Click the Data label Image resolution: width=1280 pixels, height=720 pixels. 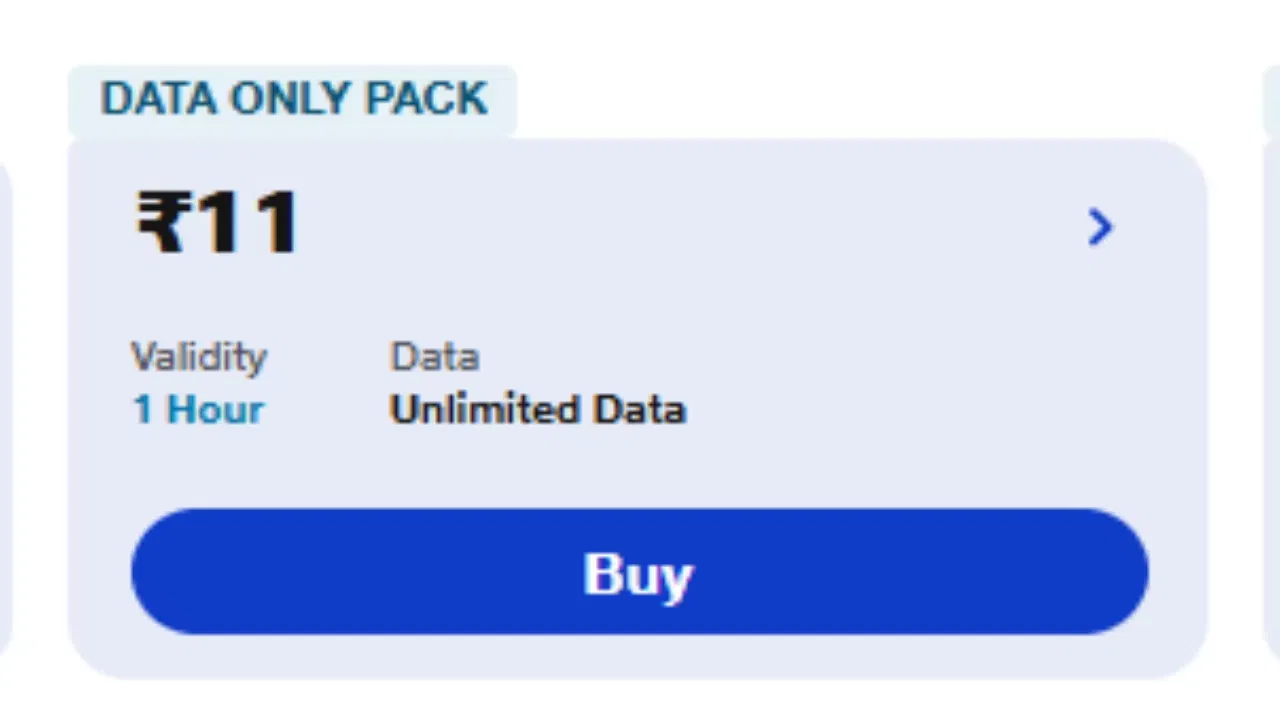pyautogui.click(x=435, y=357)
